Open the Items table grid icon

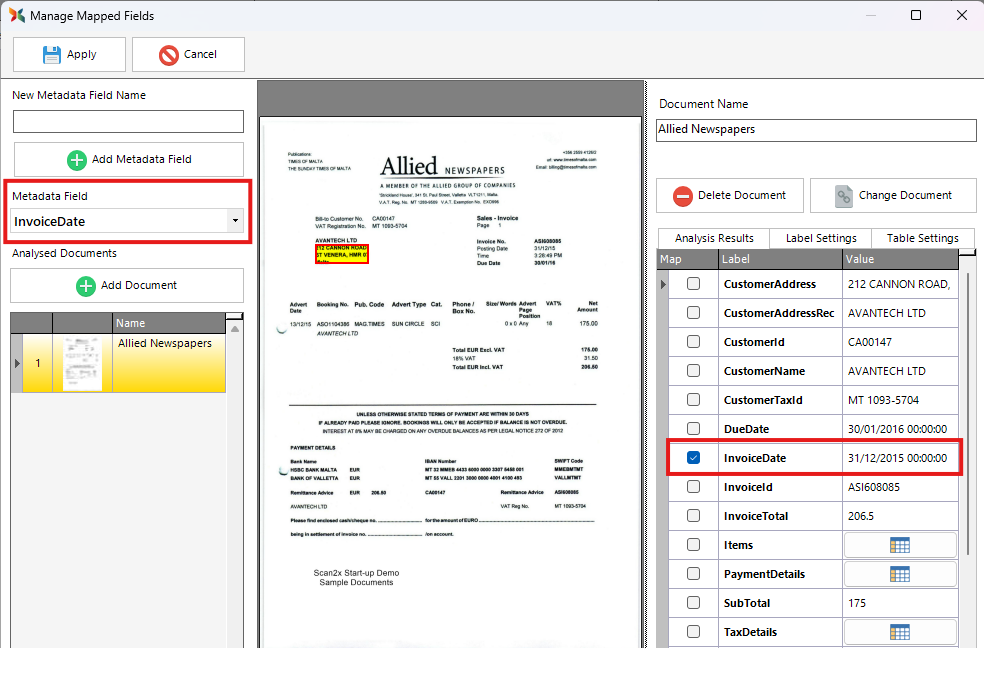pyautogui.click(x=900, y=545)
